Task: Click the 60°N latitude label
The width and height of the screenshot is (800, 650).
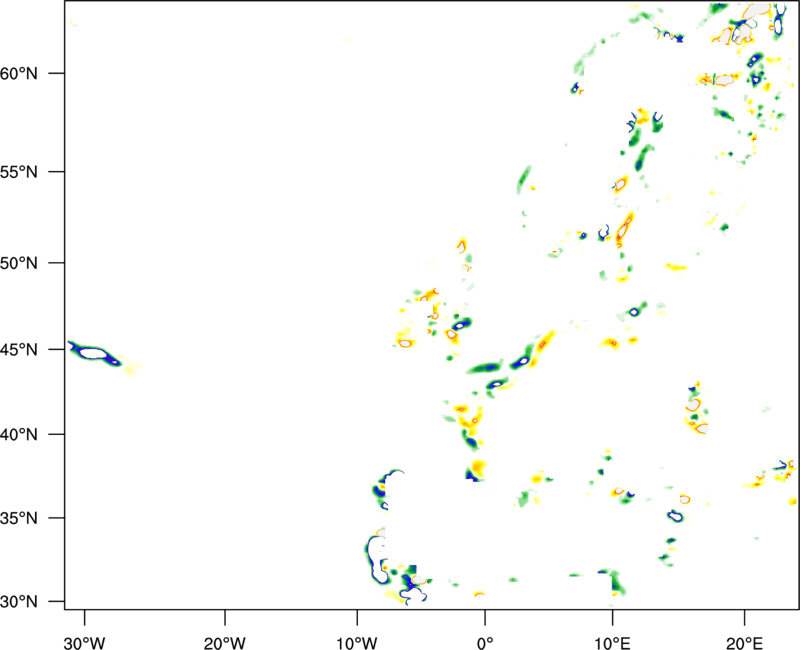Action: click(x=19, y=73)
